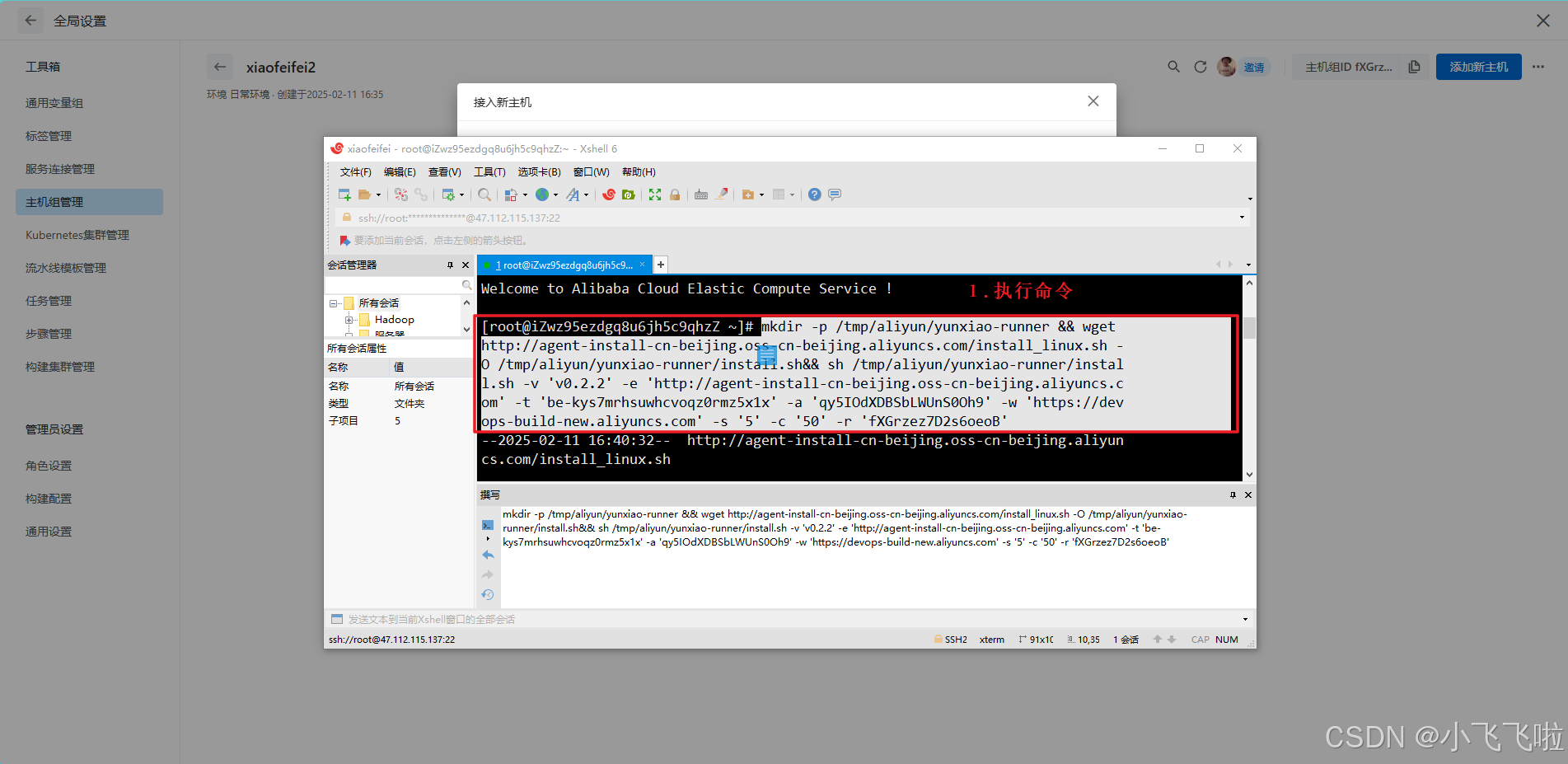The width and height of the screenshot is (1568, 764).
Task: Click the speech bubble feedback icon
Action: (x=835, y=195)
